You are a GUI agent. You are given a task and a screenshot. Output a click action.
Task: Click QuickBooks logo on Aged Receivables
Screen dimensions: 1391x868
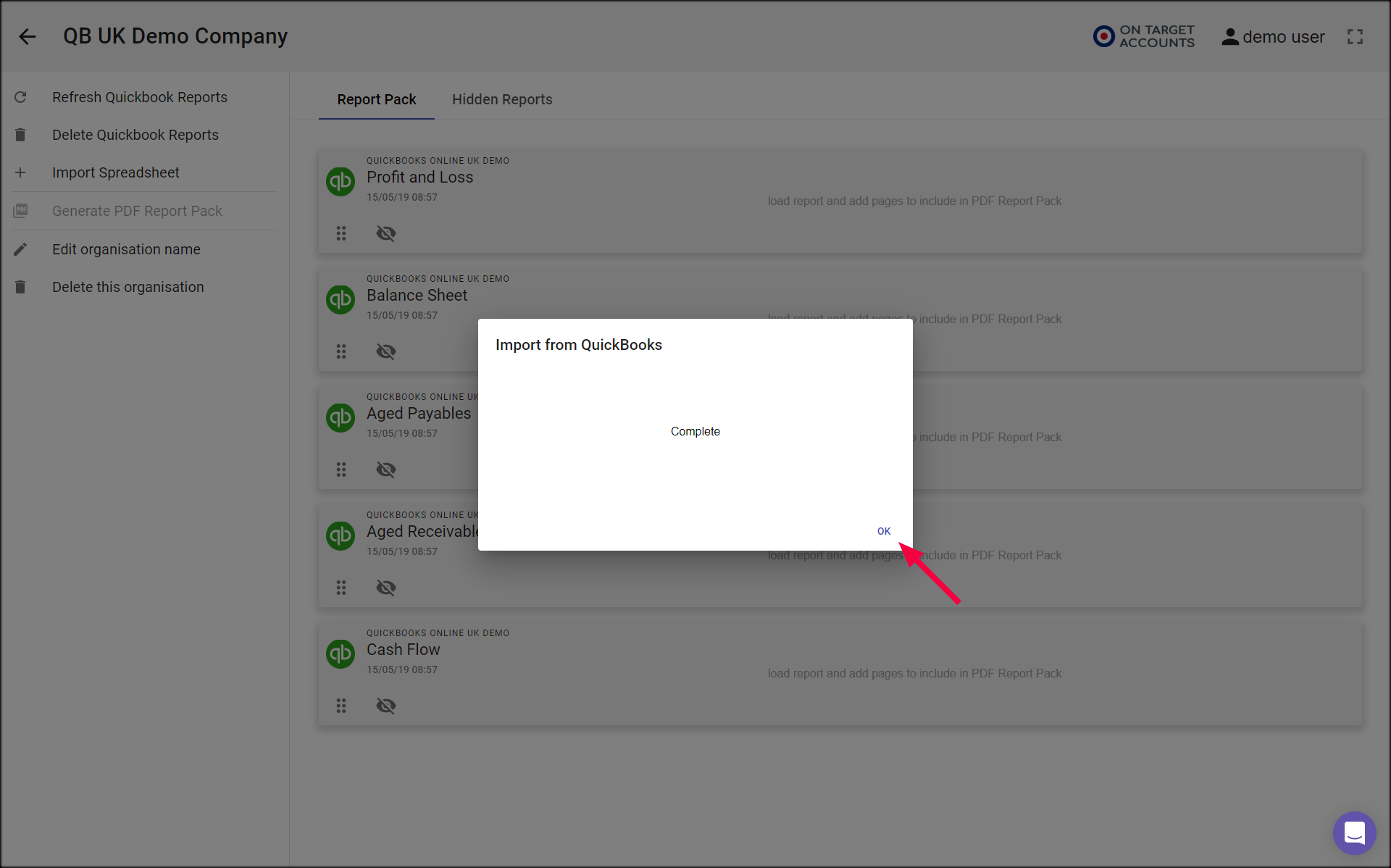coord(341,535)
